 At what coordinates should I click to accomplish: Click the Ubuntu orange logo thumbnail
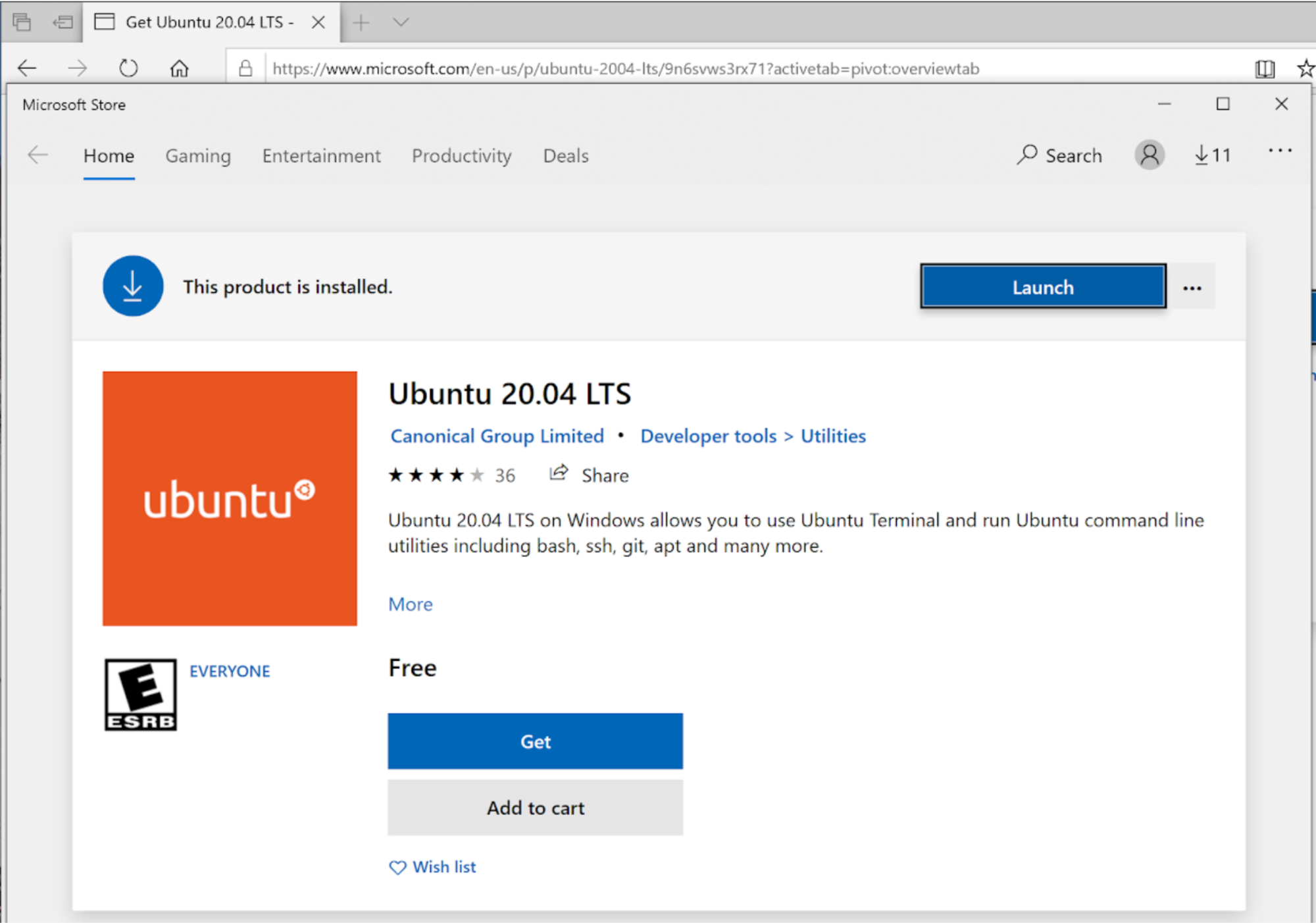click(x=230, y=498)
